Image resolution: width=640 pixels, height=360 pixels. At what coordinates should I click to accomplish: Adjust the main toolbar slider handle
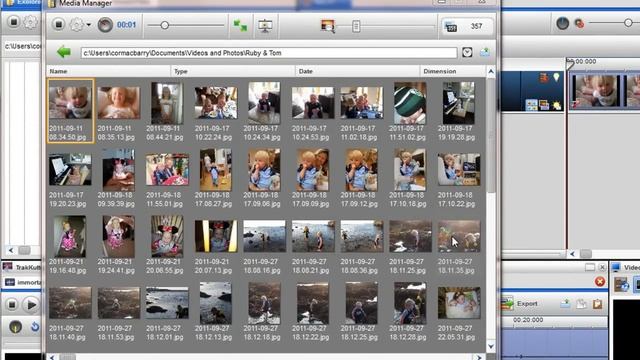pyautogui.click(x=629, y=23)
